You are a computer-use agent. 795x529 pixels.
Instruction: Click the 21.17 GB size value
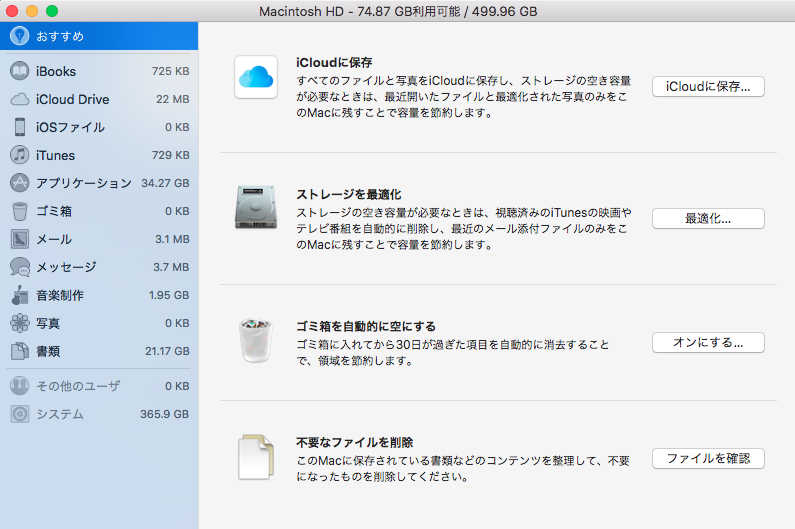click(x=167, y=351)
